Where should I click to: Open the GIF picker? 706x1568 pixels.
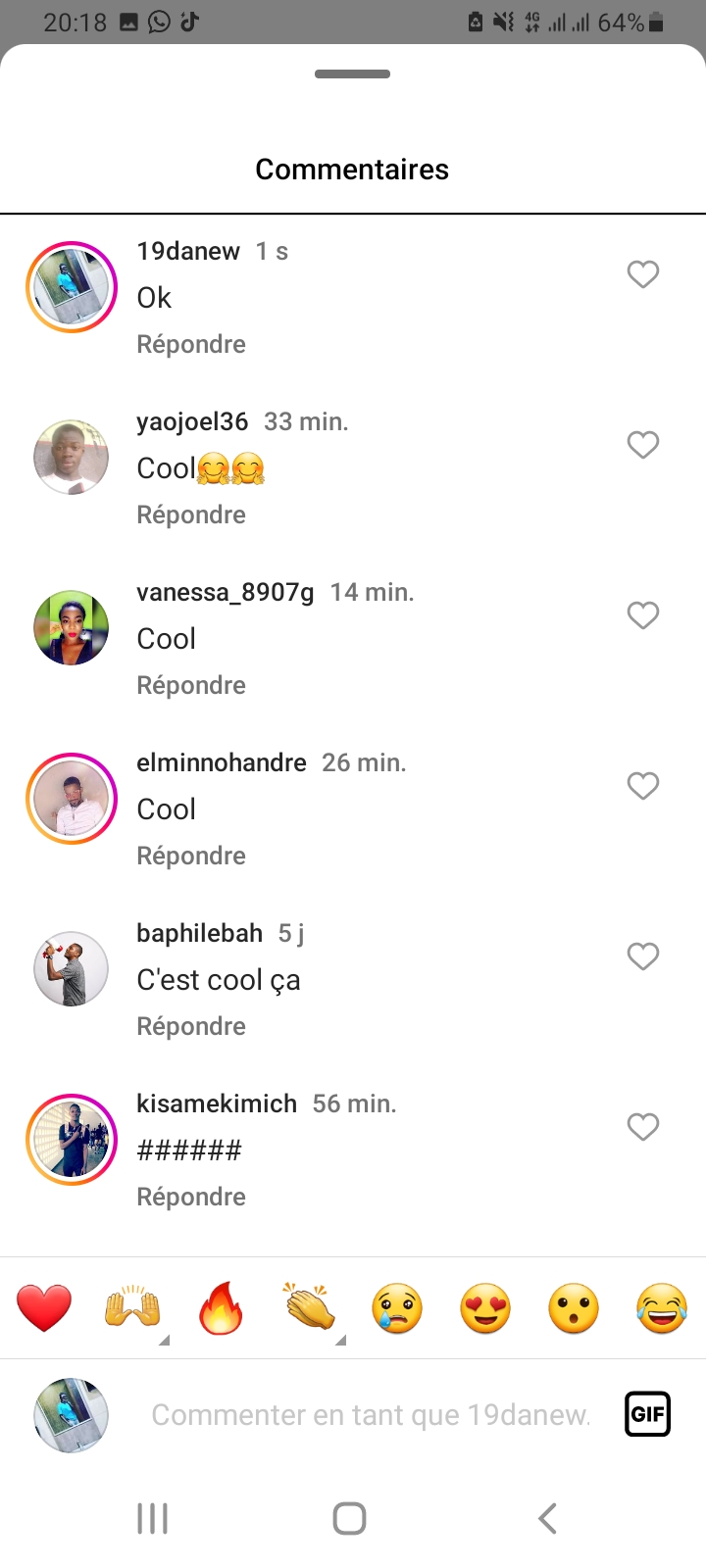647,1414
